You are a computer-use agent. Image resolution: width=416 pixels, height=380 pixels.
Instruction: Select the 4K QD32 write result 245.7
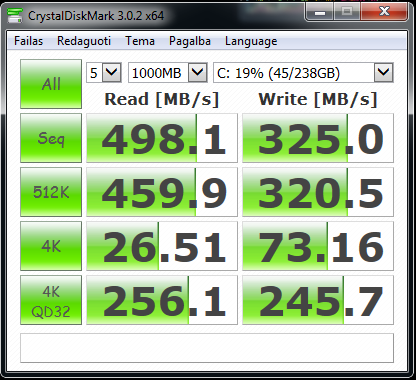(x=318, y=300)
